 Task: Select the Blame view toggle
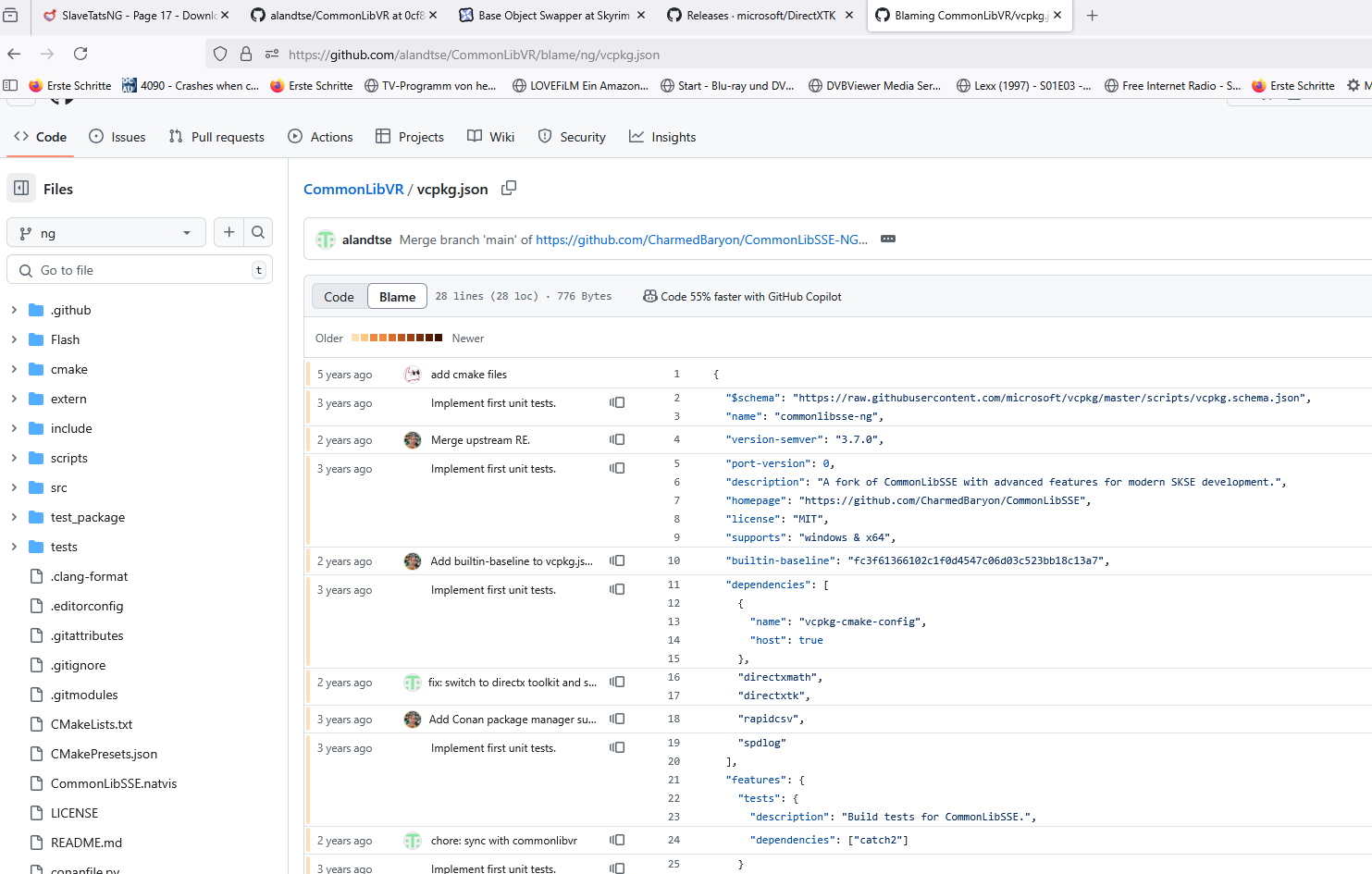click(x=397, y=297)
